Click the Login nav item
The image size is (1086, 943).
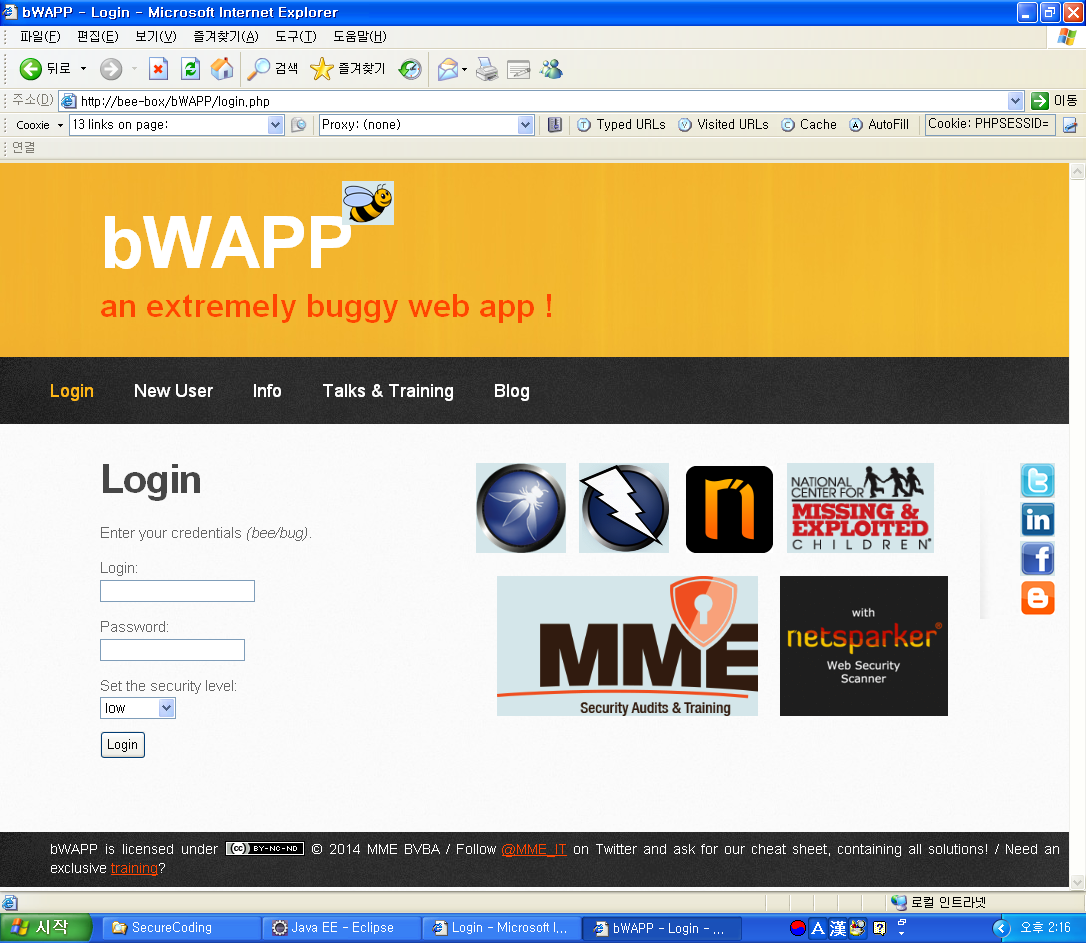(x=72, y=391)
